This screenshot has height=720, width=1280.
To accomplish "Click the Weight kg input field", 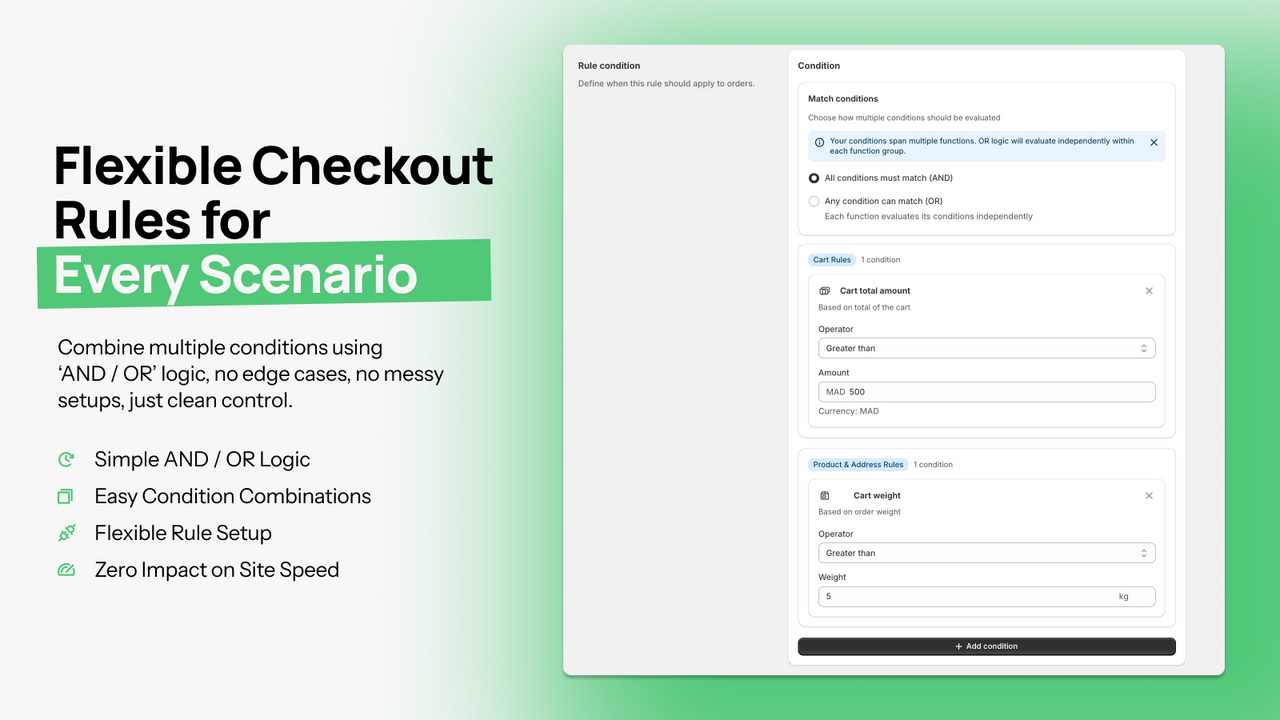I will (986, 596).
